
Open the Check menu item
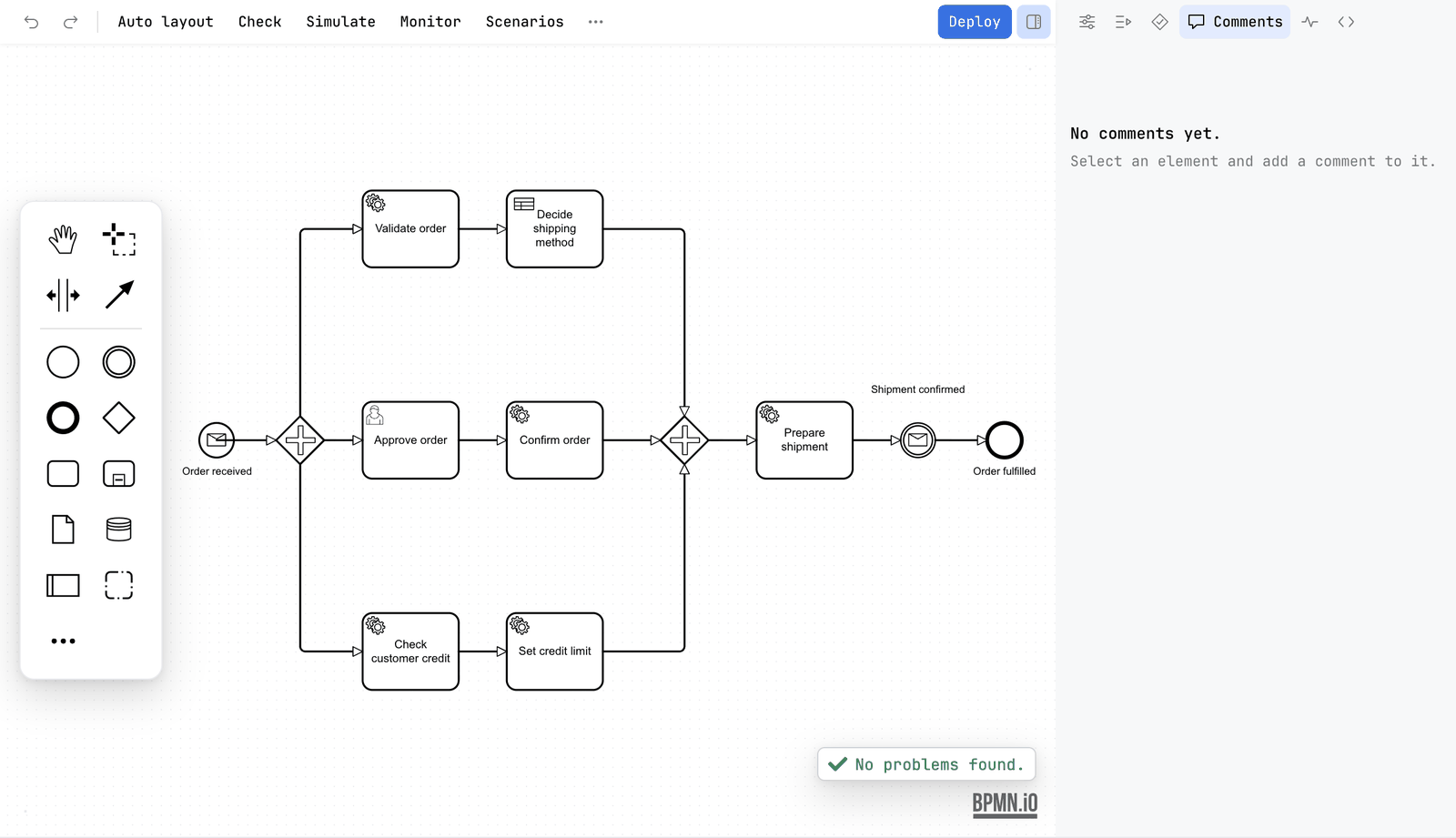coord(260,22)
